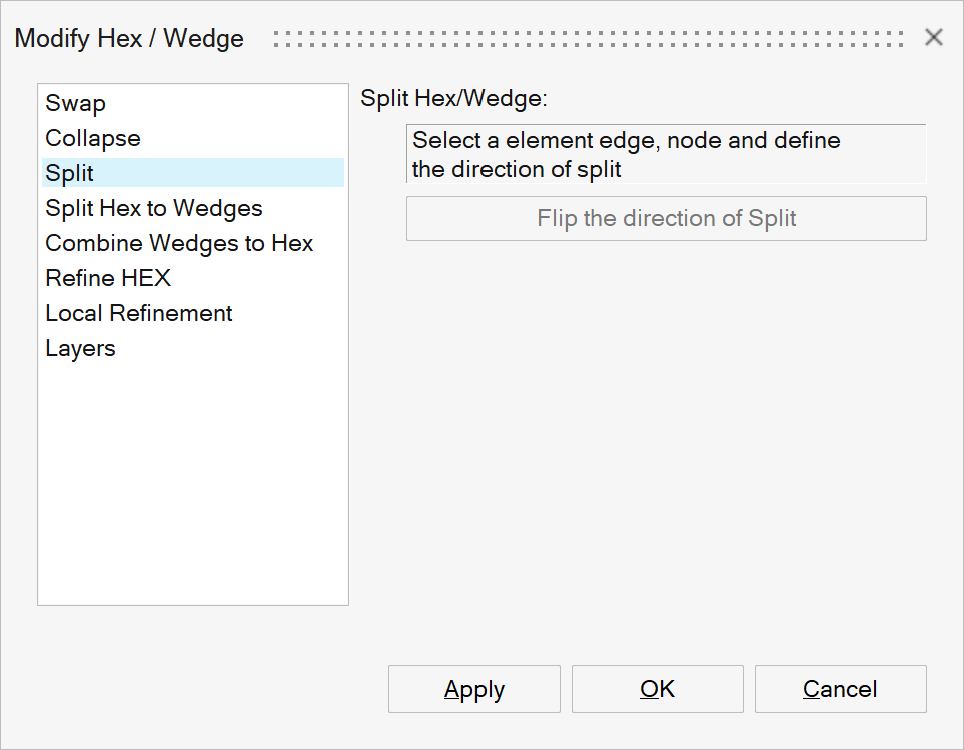Confirm with the OK button
Viewport: 964px width, 750px height.
[657, 689]
